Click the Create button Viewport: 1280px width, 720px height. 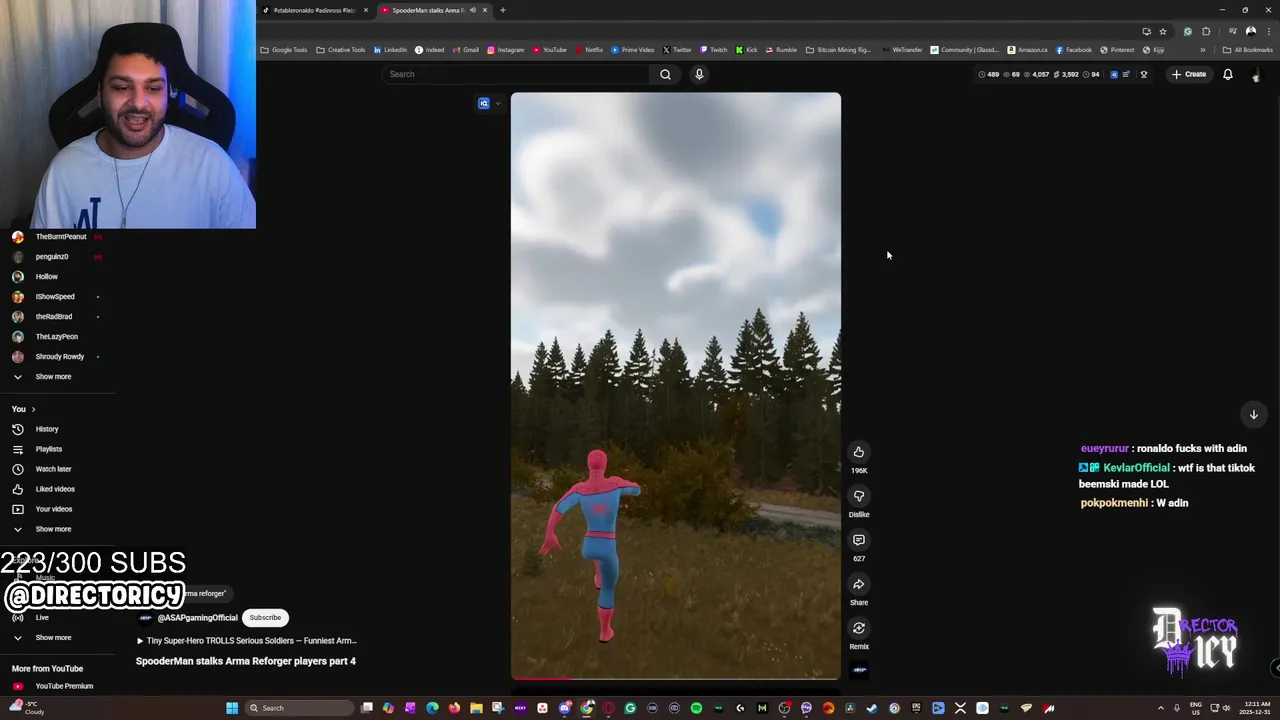click(x=1189, y=74)
